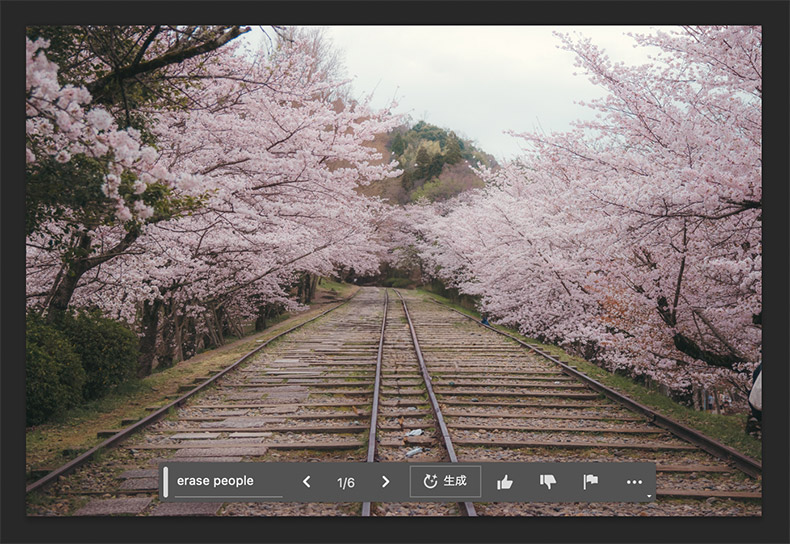The image size is (790, 544).
Task: Click the white litter on the tracks
Action: 414,451
